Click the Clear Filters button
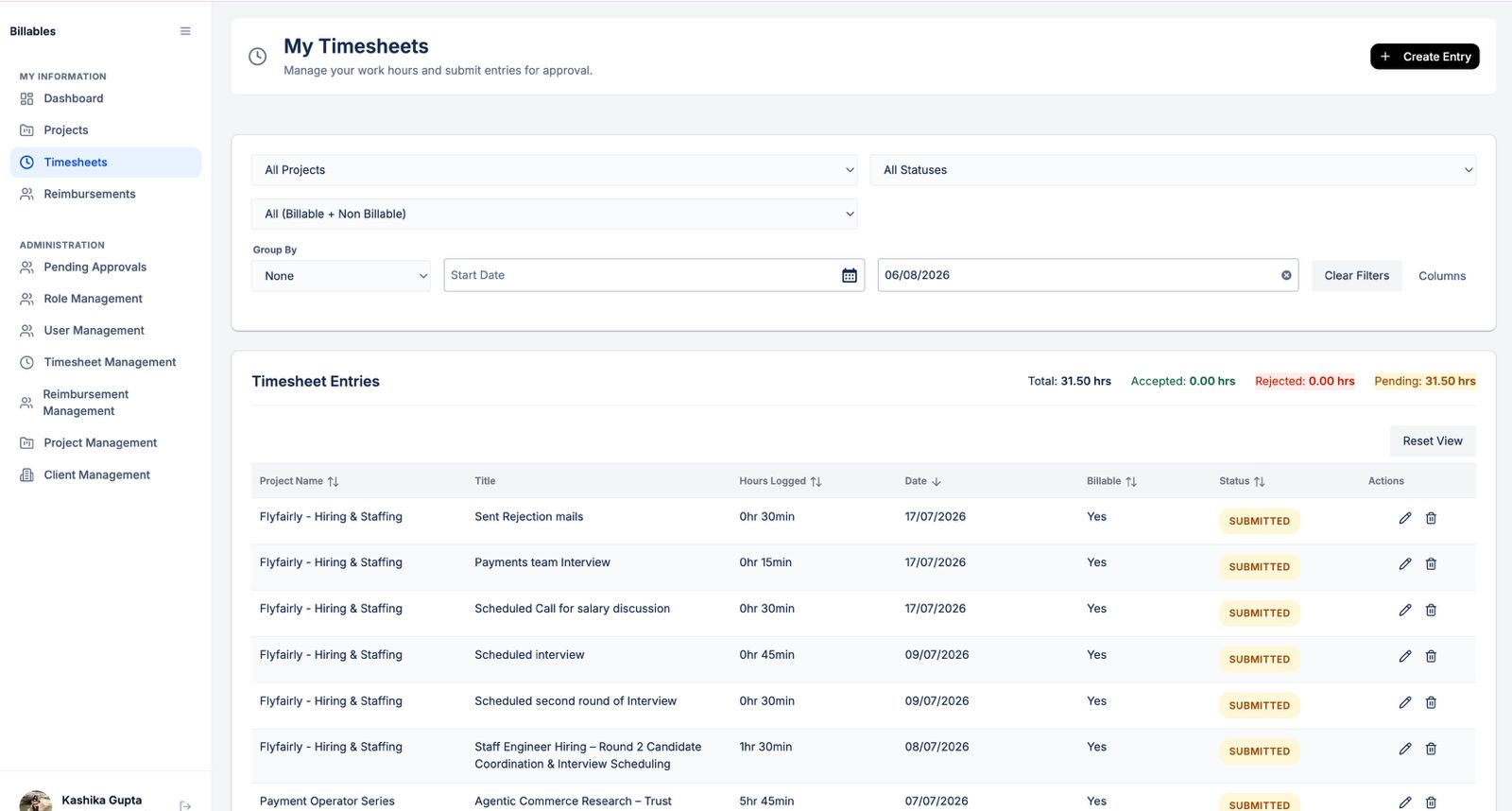This screenshot has width=1512, height=811. tap(1357, 276)
